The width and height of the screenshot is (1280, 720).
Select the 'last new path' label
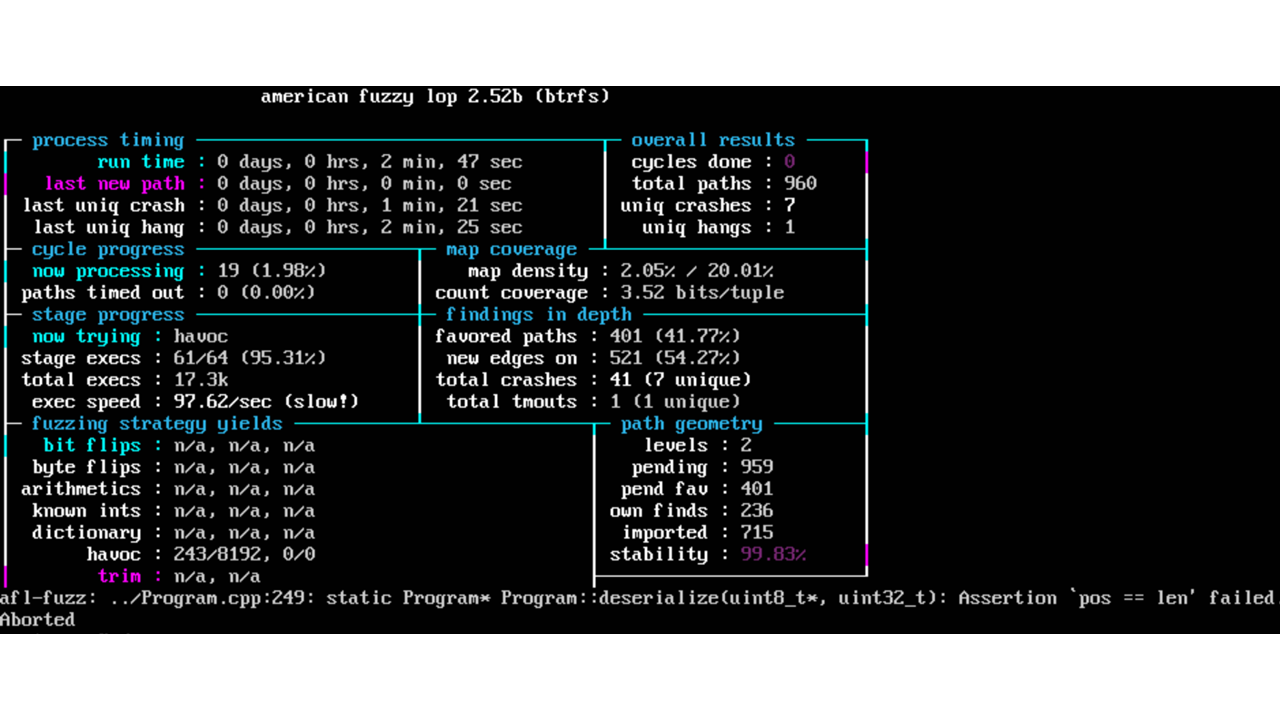pos(115,184)
